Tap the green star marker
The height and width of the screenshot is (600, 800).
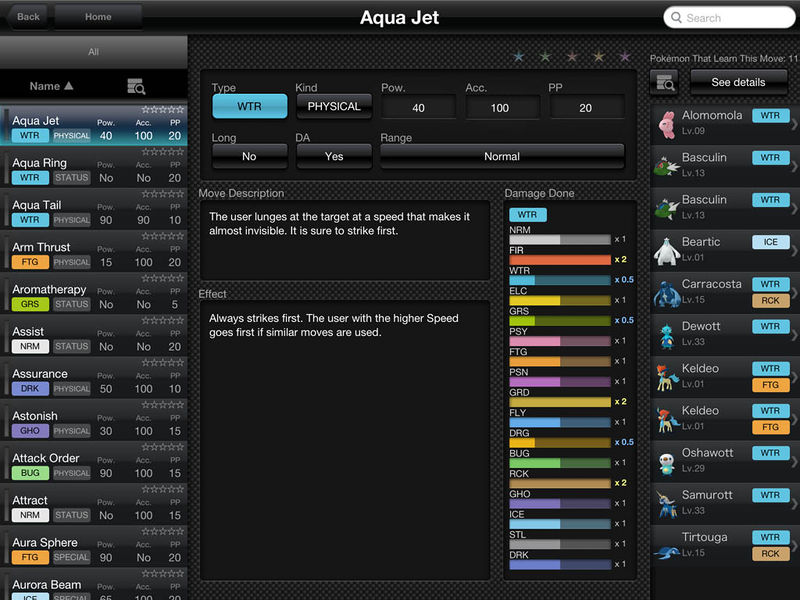tap(545, 57)
